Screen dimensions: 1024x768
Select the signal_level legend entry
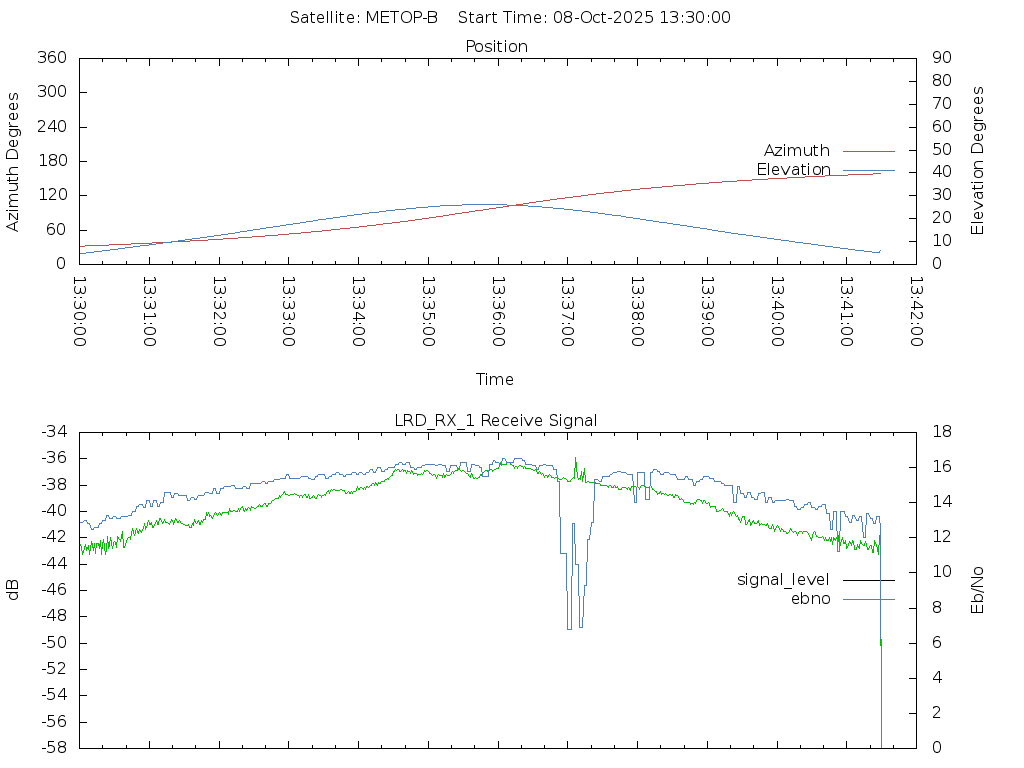(783, 580)
